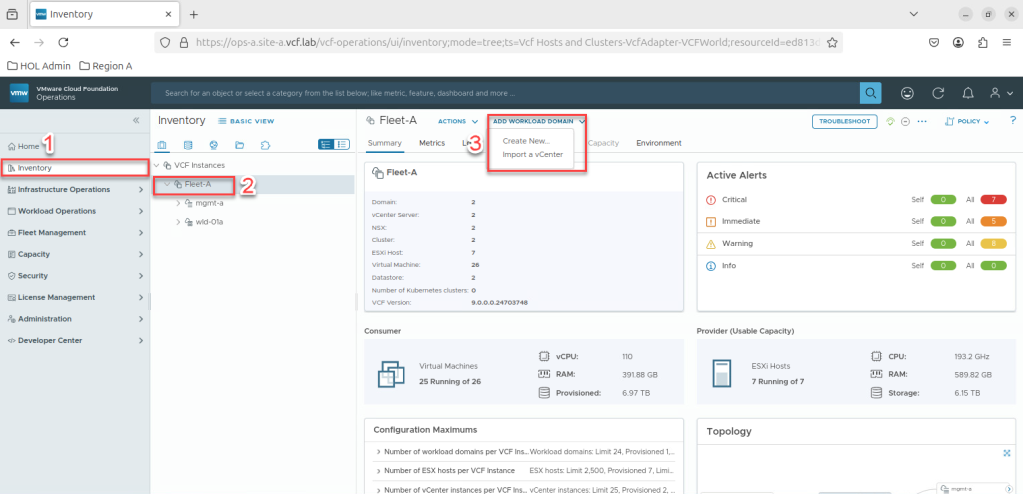Select the storage inventory view icon

click(189, 145)
